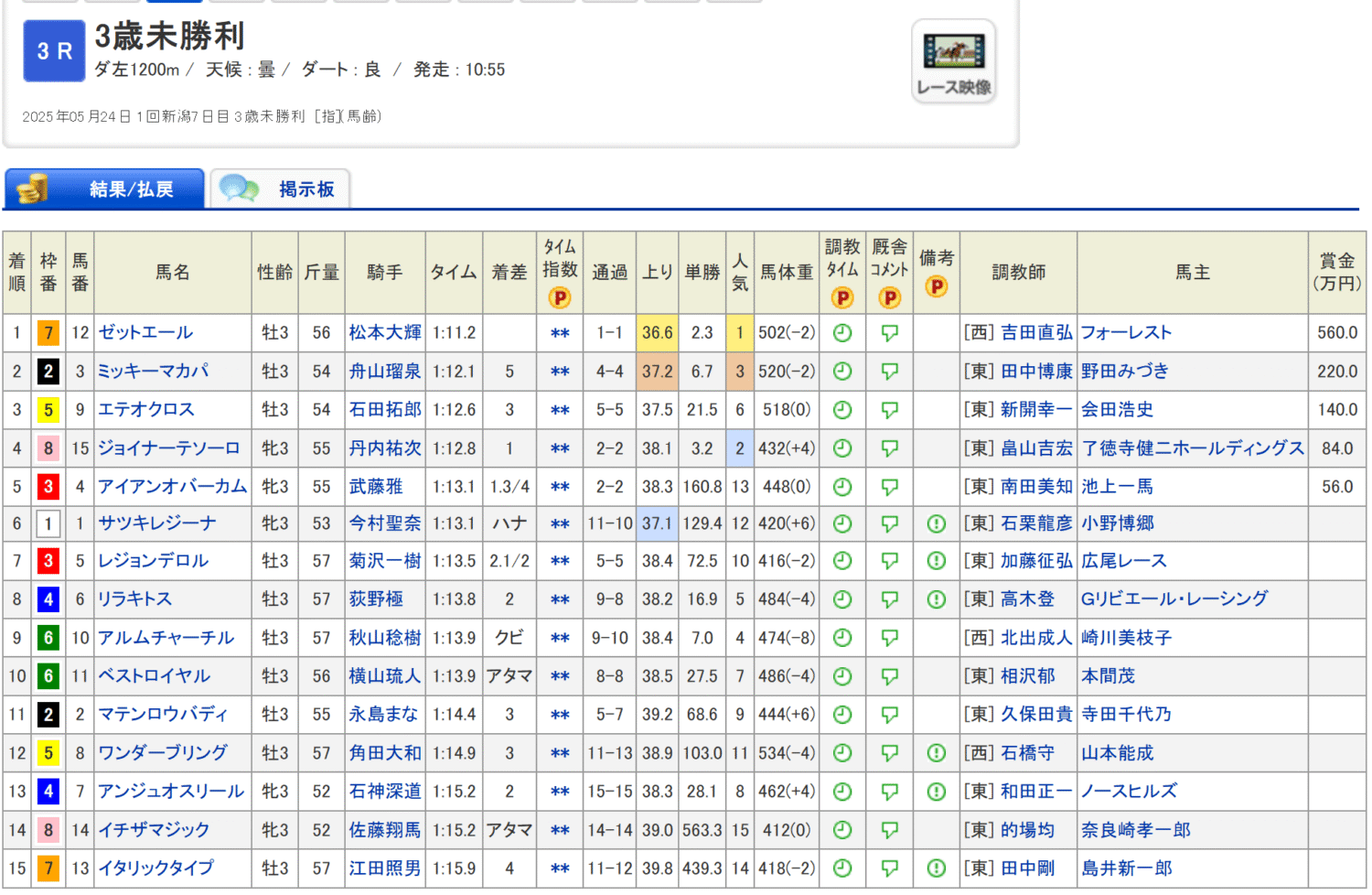1372x895 pixels.
Task: Switch to the 結果/払戻 tab
Action: (x=104, y=189)
